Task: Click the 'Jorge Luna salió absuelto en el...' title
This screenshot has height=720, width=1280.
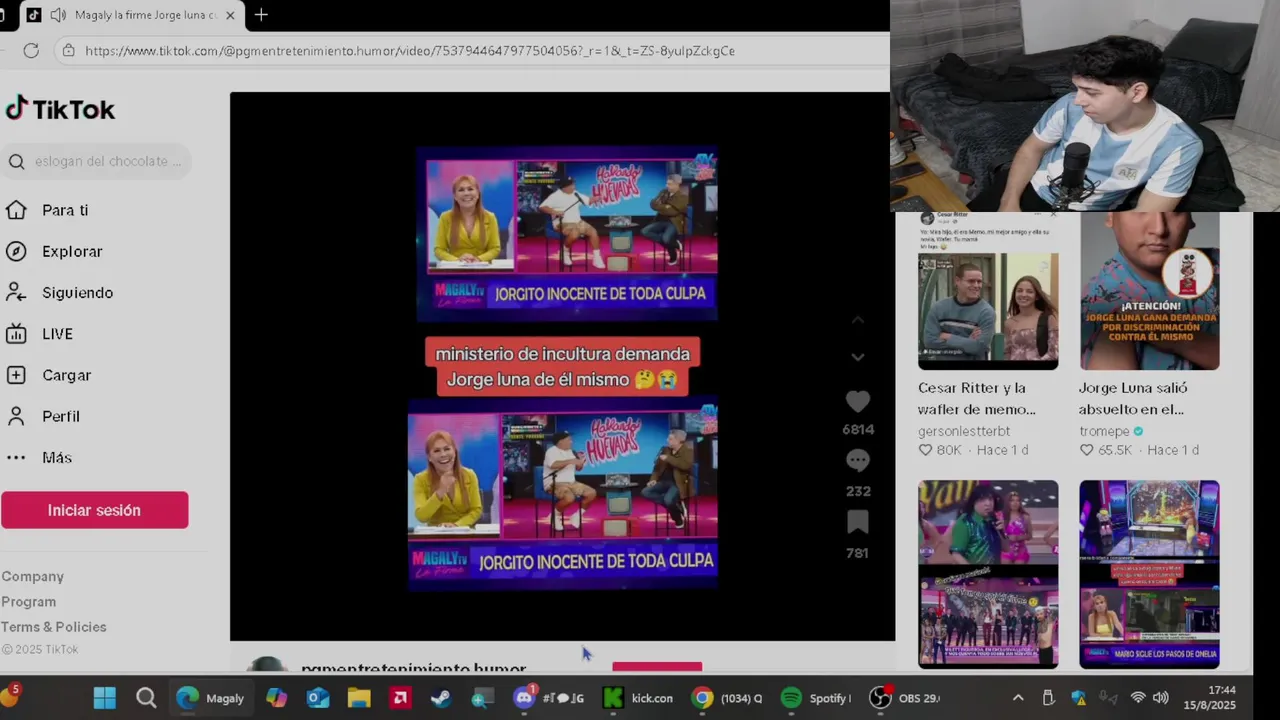Action: click(1133, 398)
